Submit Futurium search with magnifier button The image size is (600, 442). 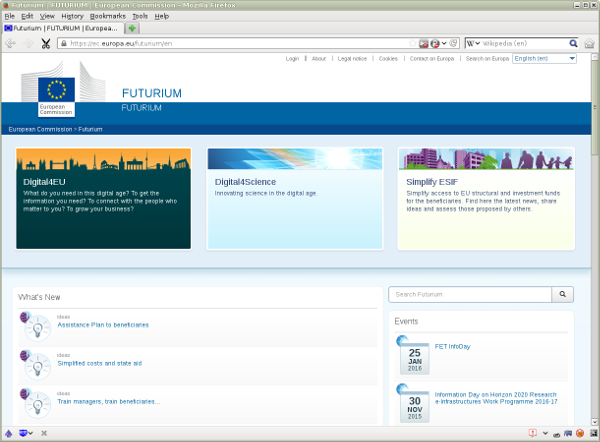pos(562,294)
